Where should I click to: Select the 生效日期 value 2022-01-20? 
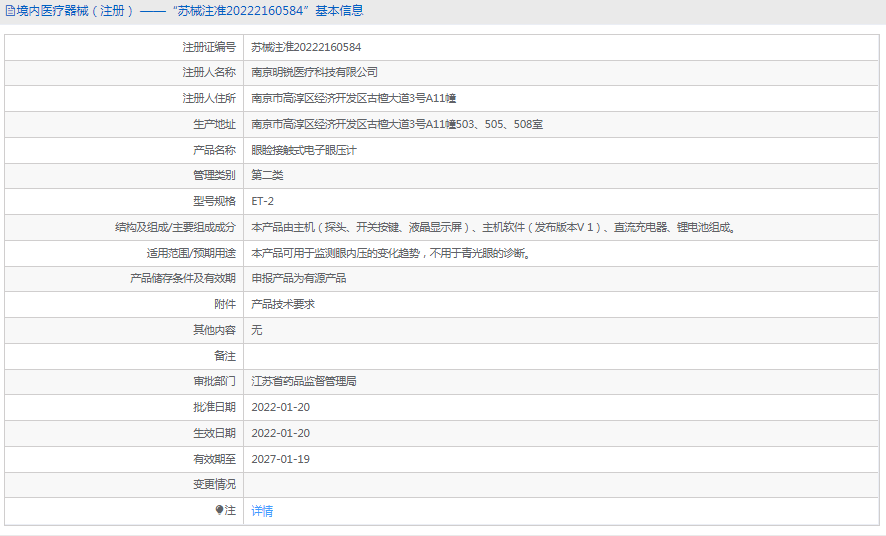(x=281, y=433)
